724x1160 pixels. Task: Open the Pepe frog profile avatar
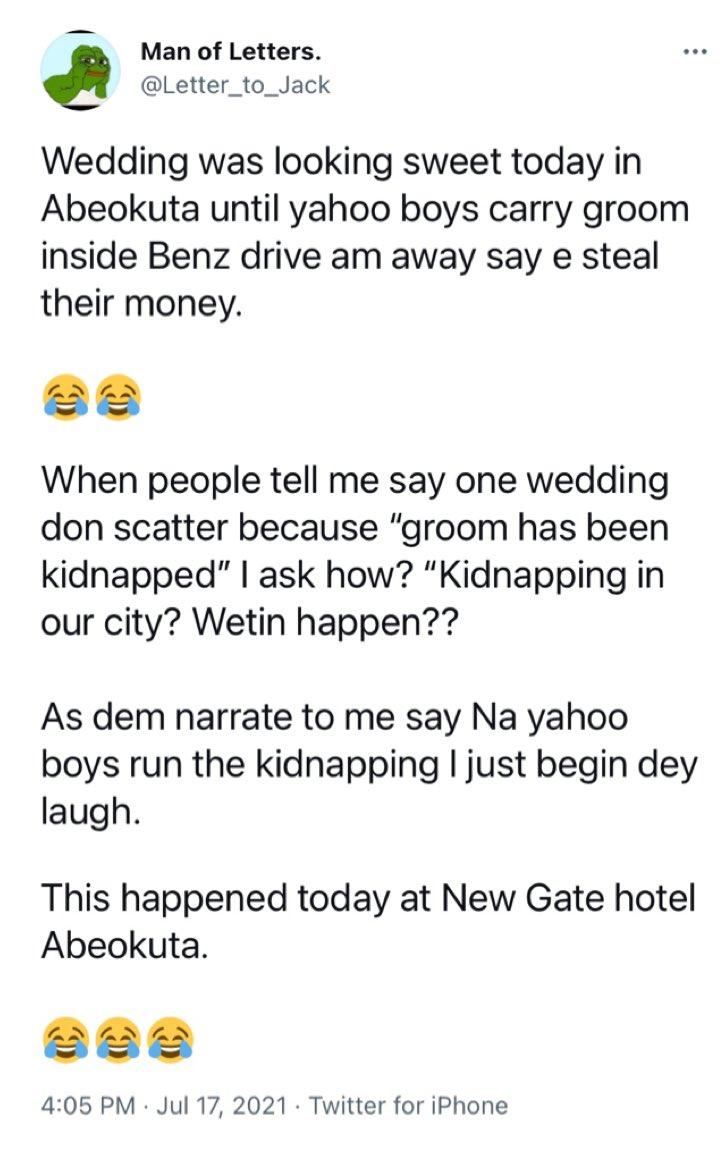pyautogui.click(x=80, y=71)
